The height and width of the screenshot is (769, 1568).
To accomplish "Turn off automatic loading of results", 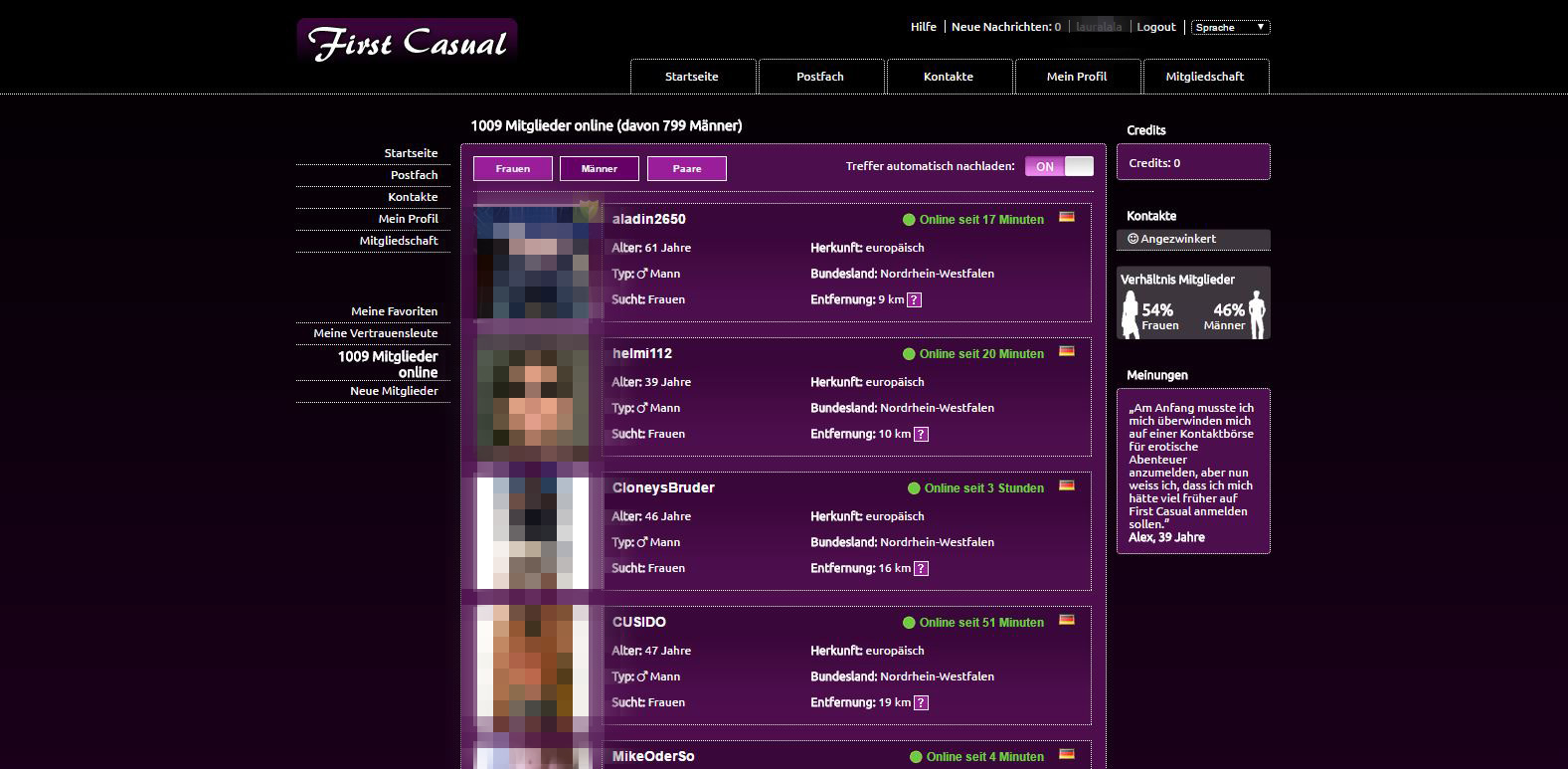I will tap(1059, 166).
